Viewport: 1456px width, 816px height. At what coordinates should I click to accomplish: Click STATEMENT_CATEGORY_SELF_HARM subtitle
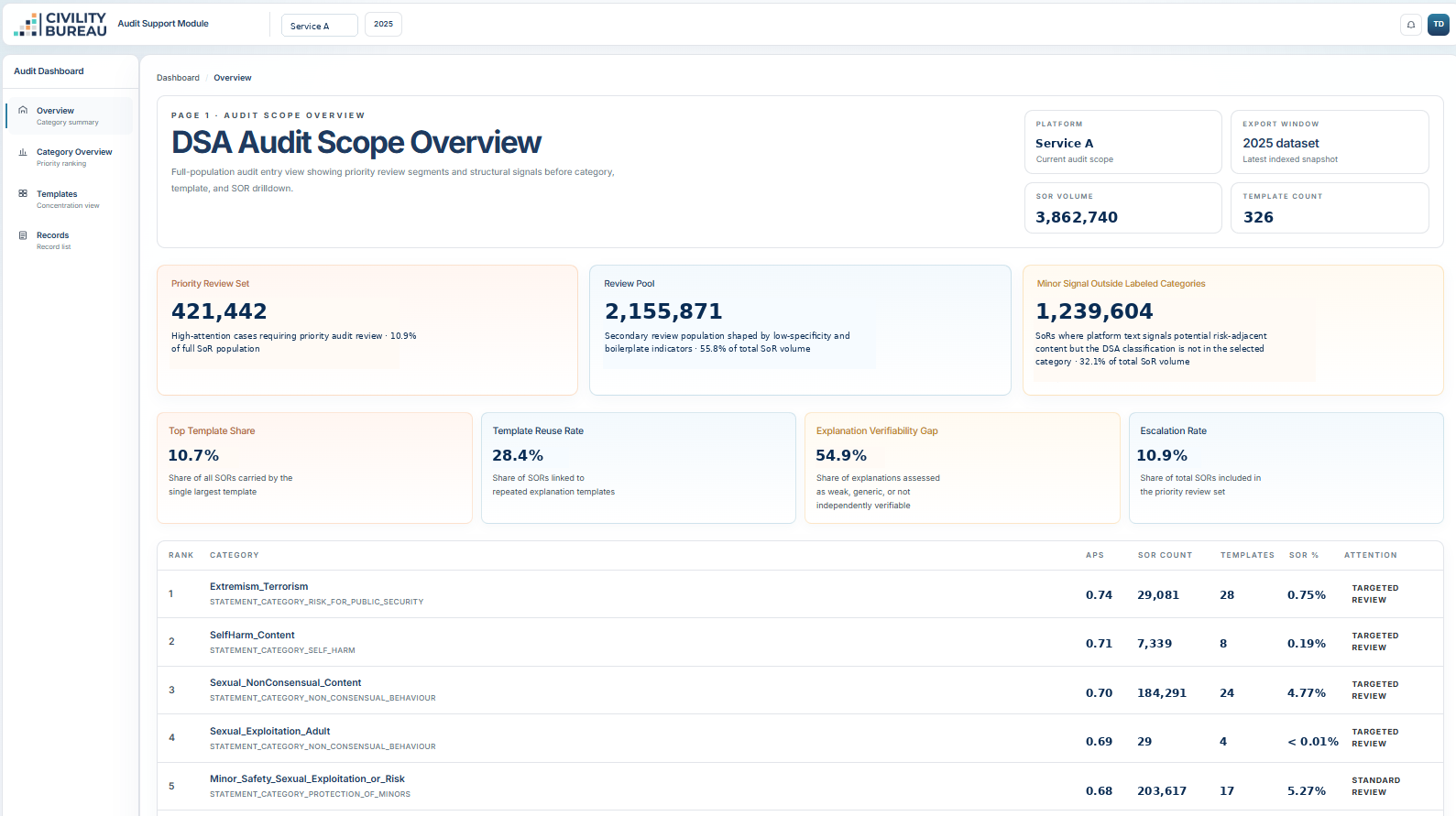[x=282, y=650]
